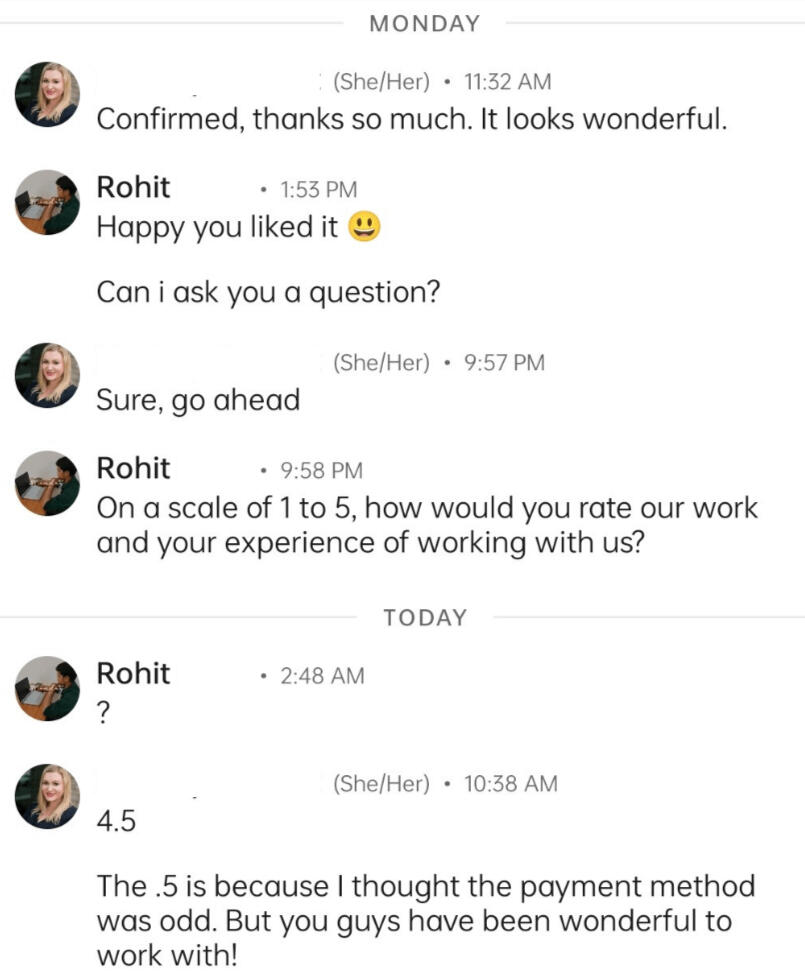Select the "4.5" rating message
This screenshot has width=805, height=980.
(116, 822)
